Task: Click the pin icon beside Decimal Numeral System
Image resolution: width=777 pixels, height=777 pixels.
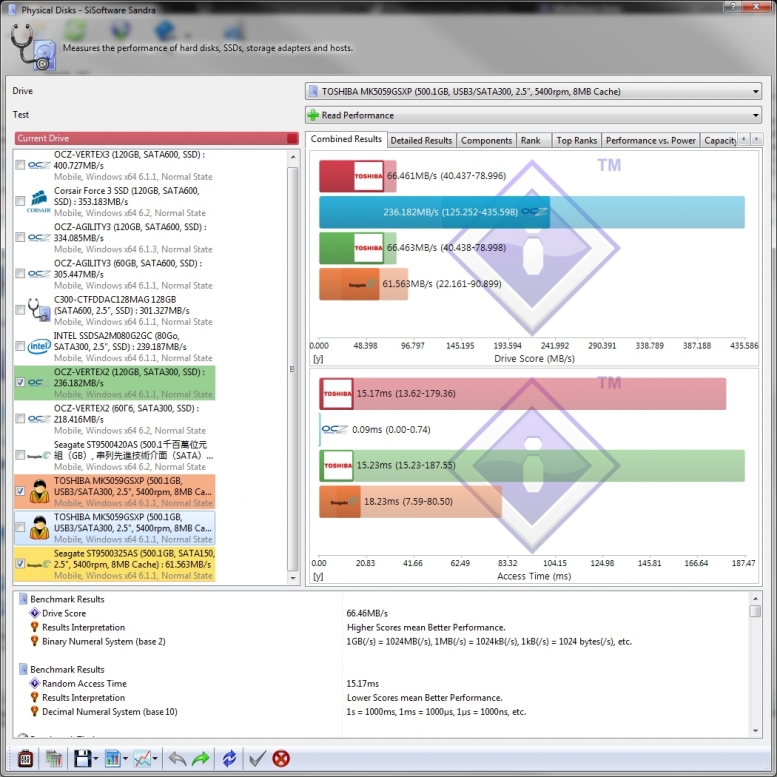Action: click(35, 712)
